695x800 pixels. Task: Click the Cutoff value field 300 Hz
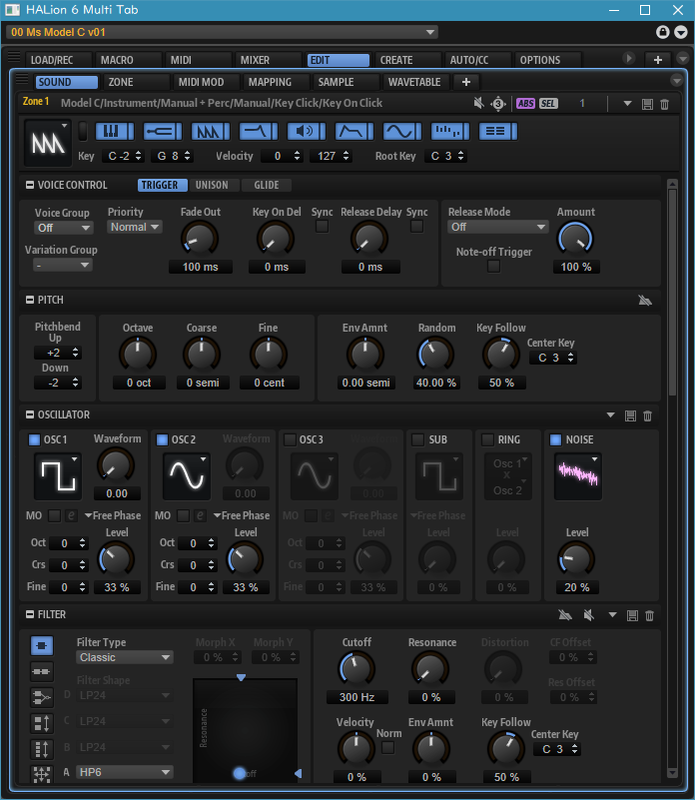(x=357, y=697)
